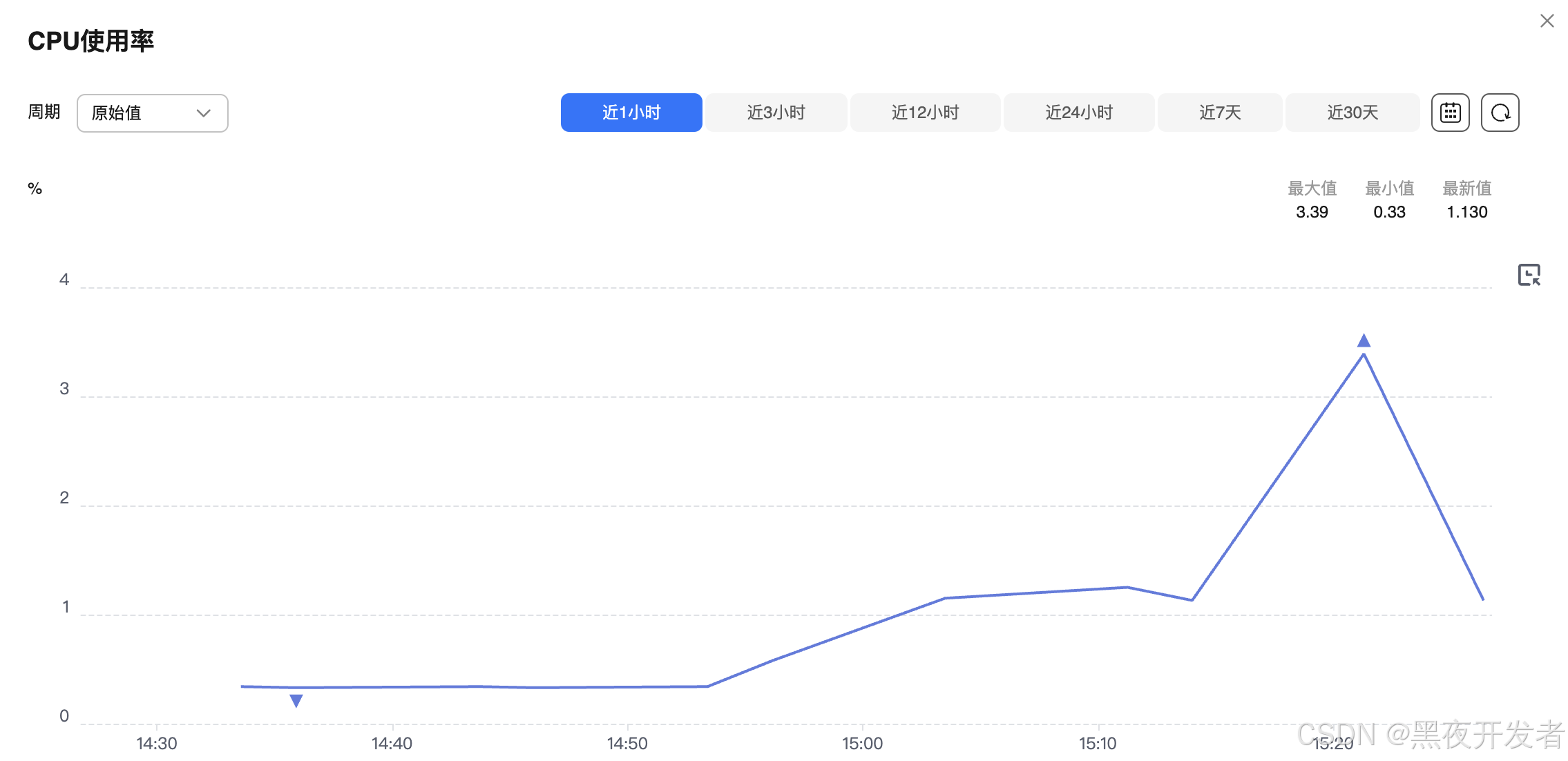Click the CPU使用率 panel title
This screenshot has width=1568, height=761.
[x=90, y=41]
